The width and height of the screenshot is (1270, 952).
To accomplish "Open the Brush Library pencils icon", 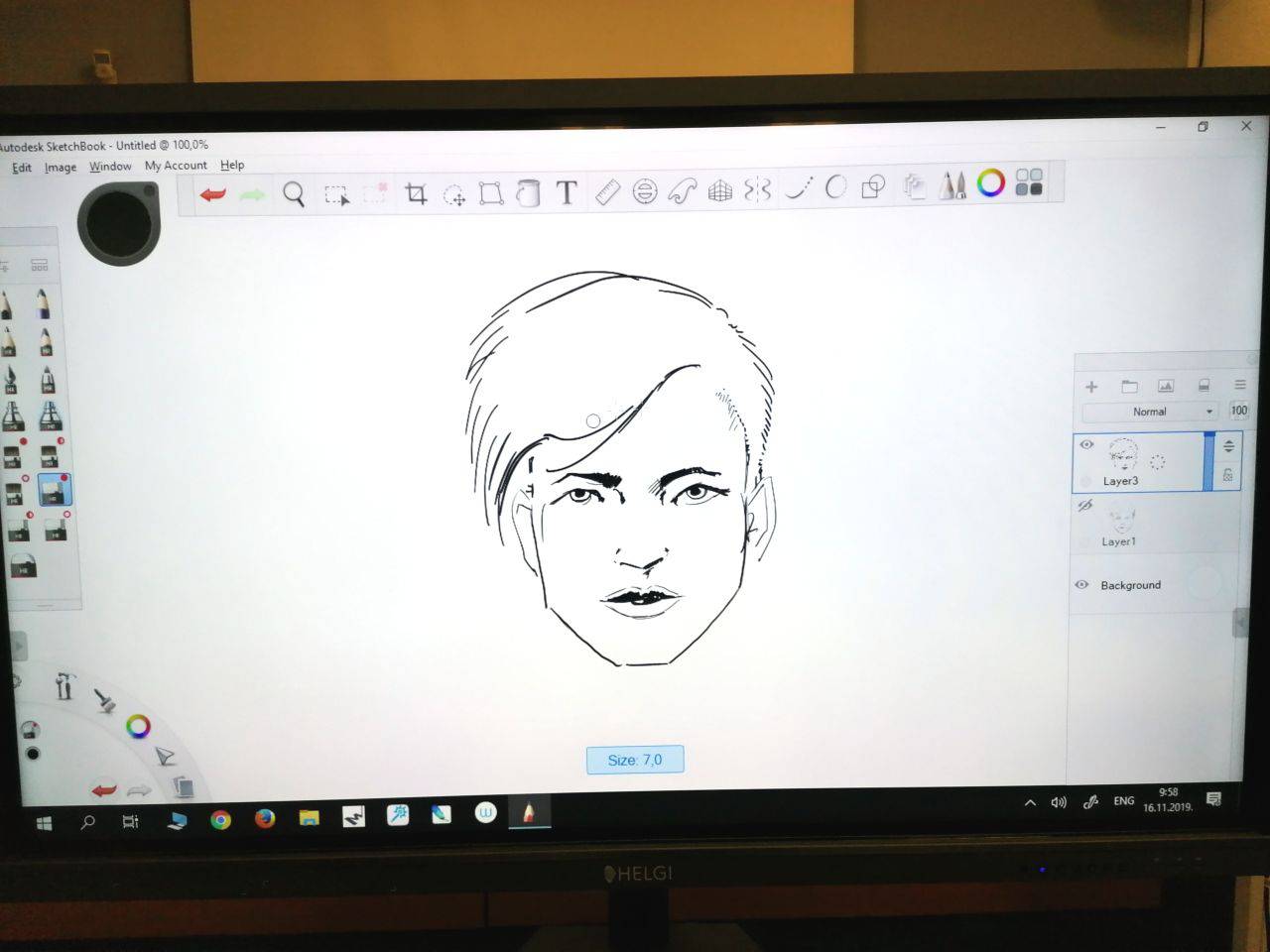I will tap(952, 185).
